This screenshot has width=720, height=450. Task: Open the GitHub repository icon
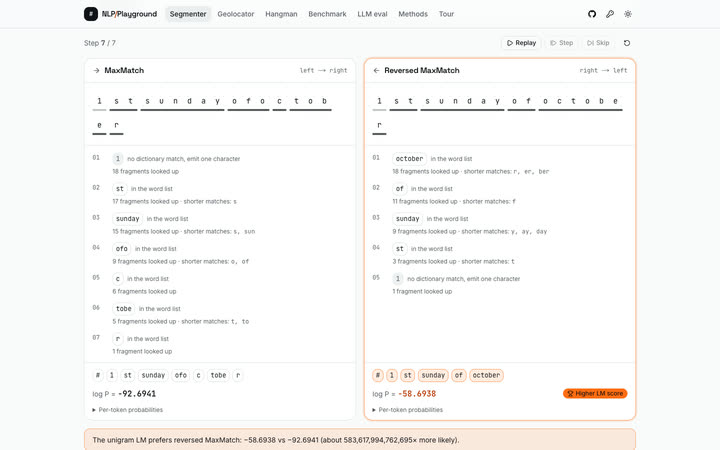[x=592, y=14]
